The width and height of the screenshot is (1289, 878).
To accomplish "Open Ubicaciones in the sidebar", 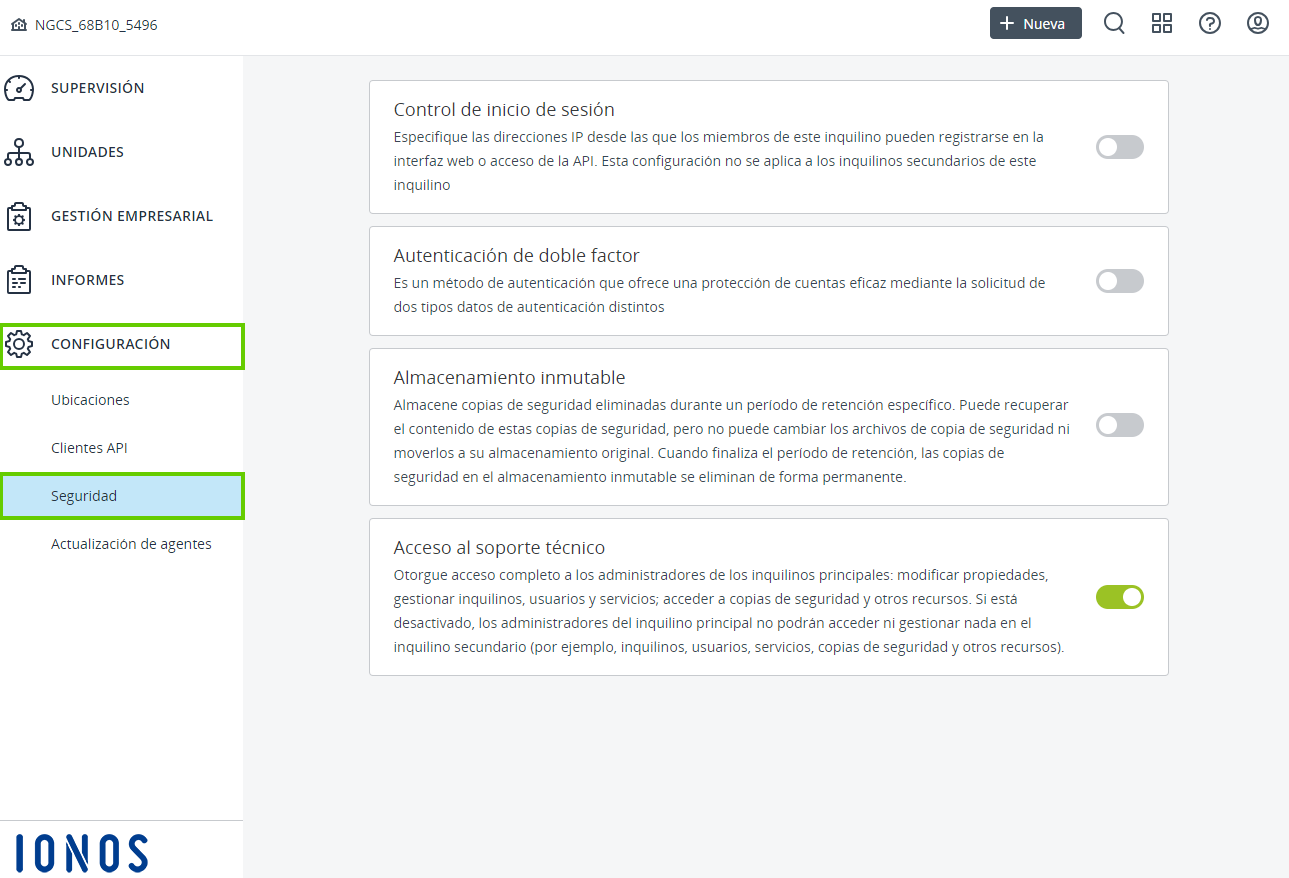I will pyautogui.click(x=90, y=400).
